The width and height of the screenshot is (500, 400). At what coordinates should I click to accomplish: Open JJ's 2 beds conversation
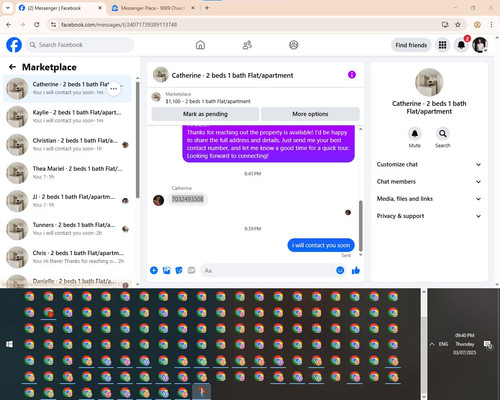pyautogui.click(x=67, y=201)
